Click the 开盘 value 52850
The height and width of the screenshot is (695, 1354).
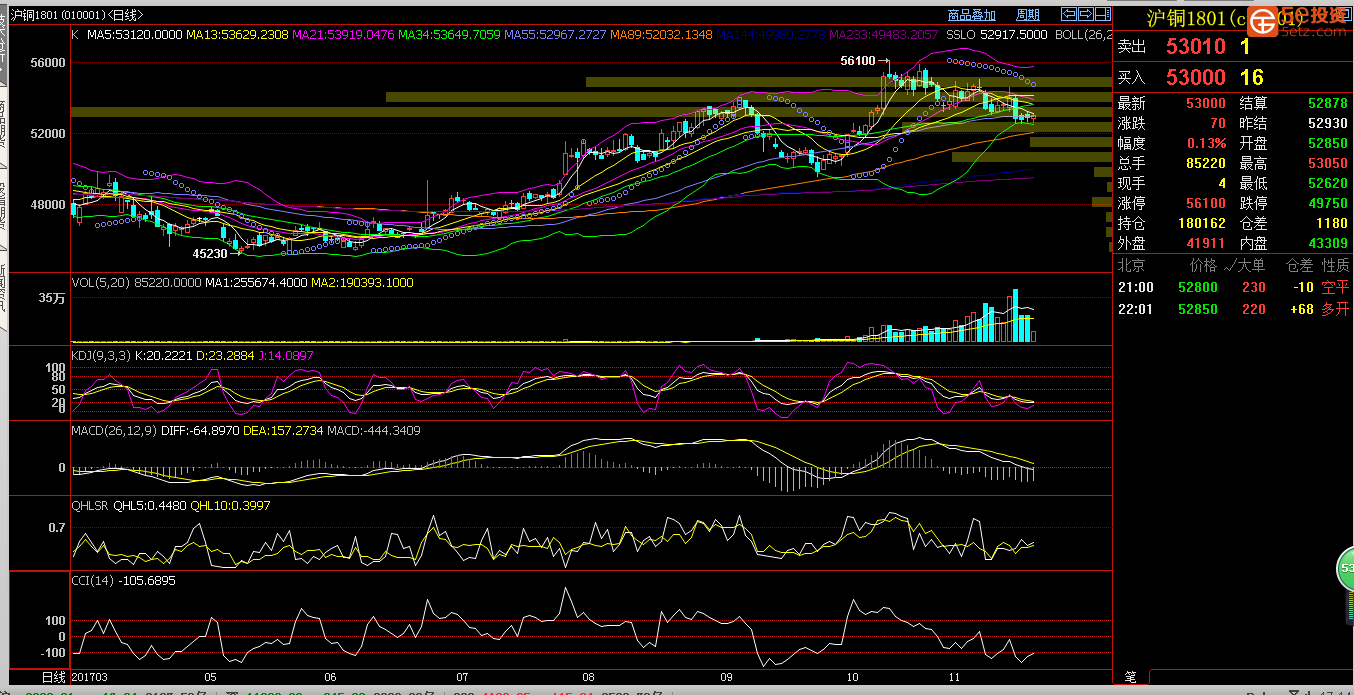tap(1328, 144)
